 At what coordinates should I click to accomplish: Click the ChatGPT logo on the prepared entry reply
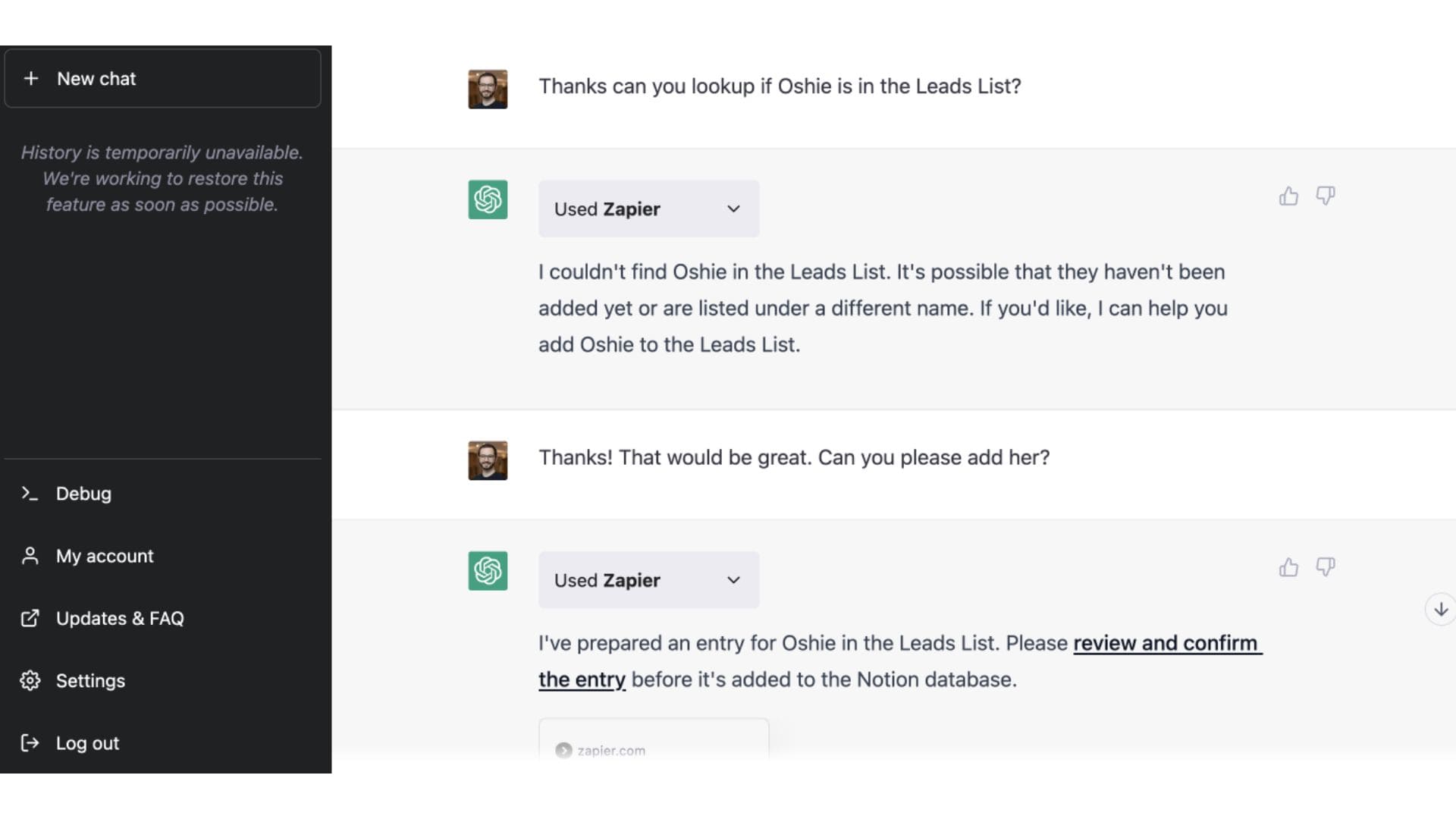pyautogui.click(x=488, y=571)
